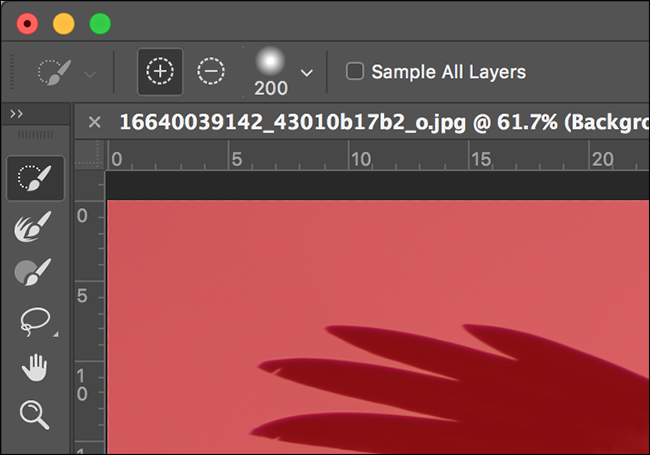Screen dimensions: 650x455
Task: Click the red close window button
Action: [27, 24]
